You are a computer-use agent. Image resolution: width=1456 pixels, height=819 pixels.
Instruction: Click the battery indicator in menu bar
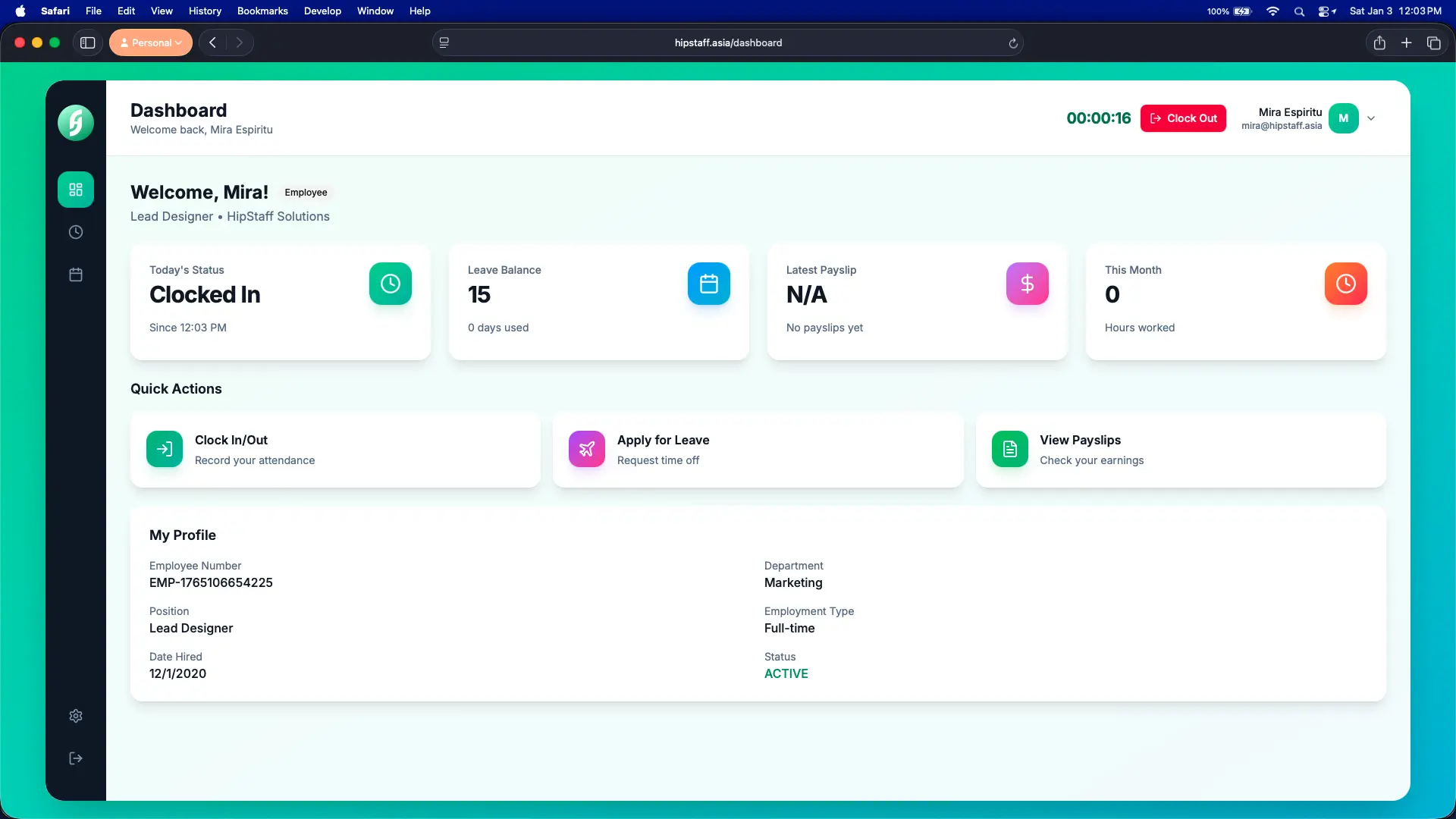(x=1229, y=11)
